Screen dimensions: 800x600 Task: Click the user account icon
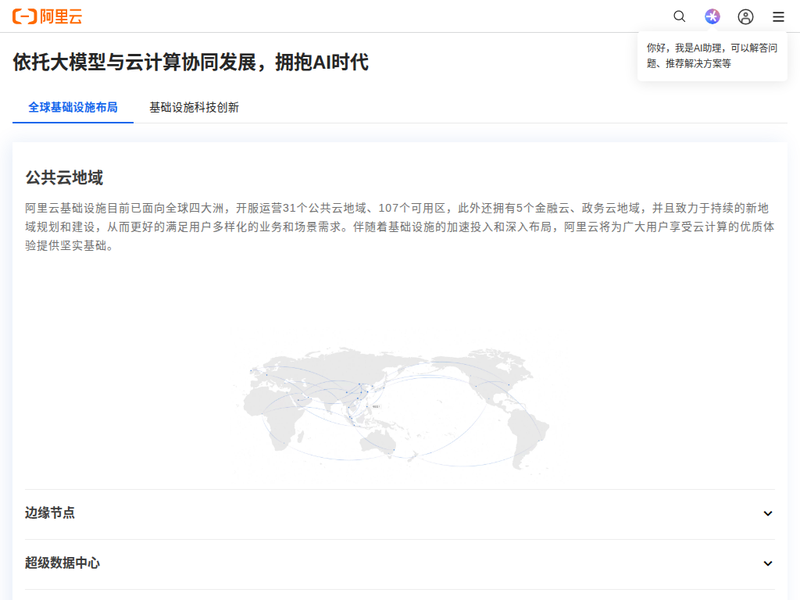[x=745, y=17]
